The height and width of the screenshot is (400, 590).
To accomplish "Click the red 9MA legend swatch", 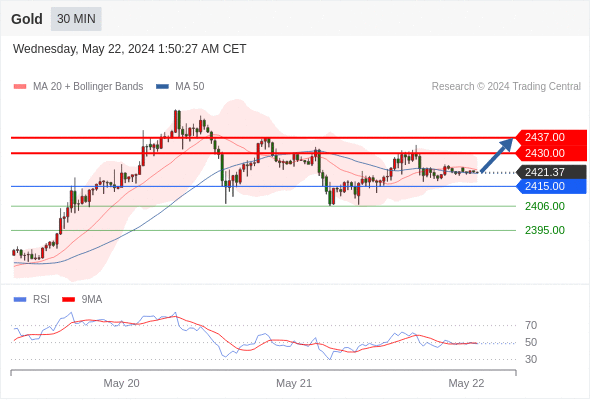I will 68,300.
